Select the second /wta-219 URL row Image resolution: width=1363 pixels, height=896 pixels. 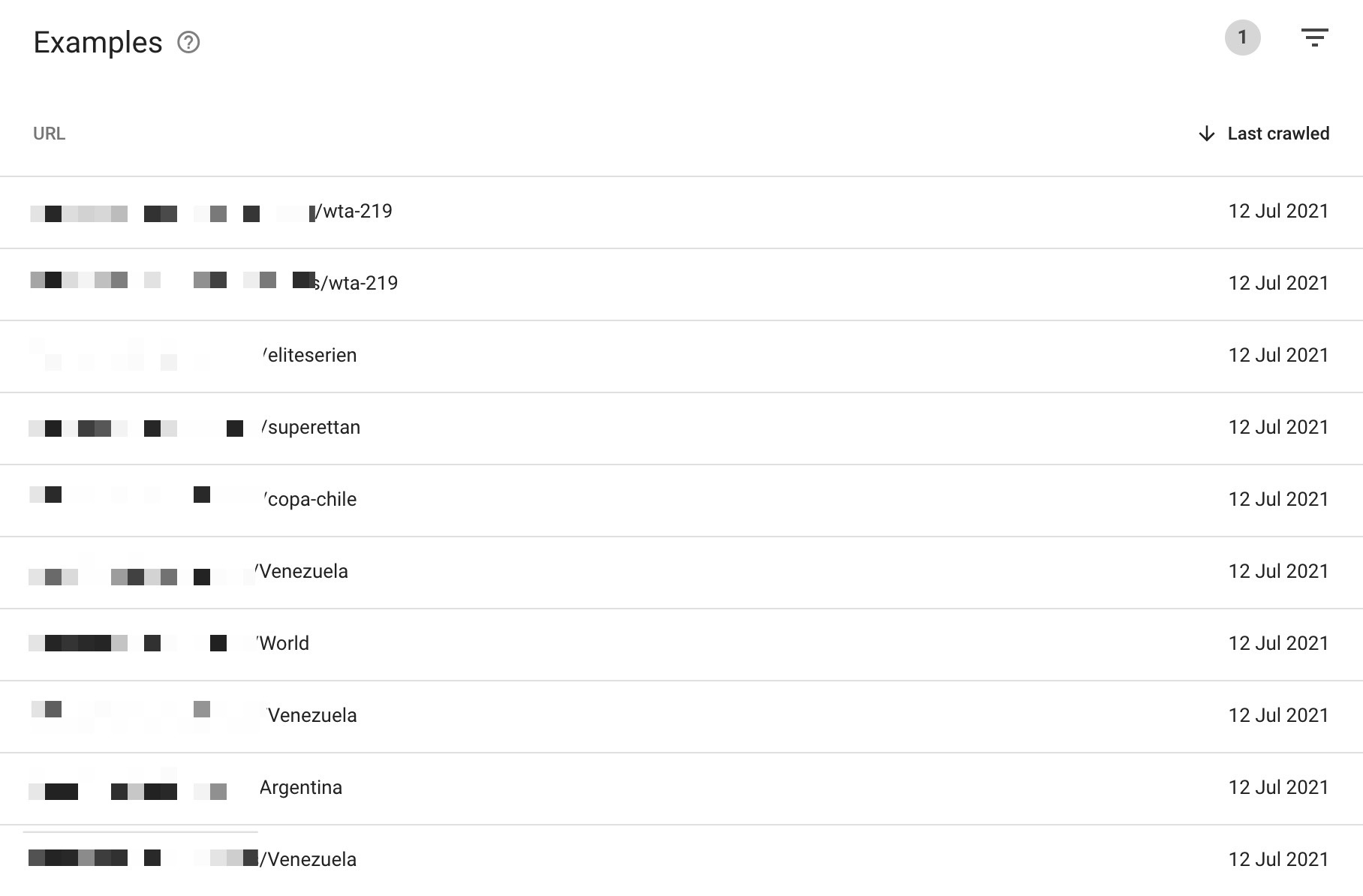click(357, 284)
